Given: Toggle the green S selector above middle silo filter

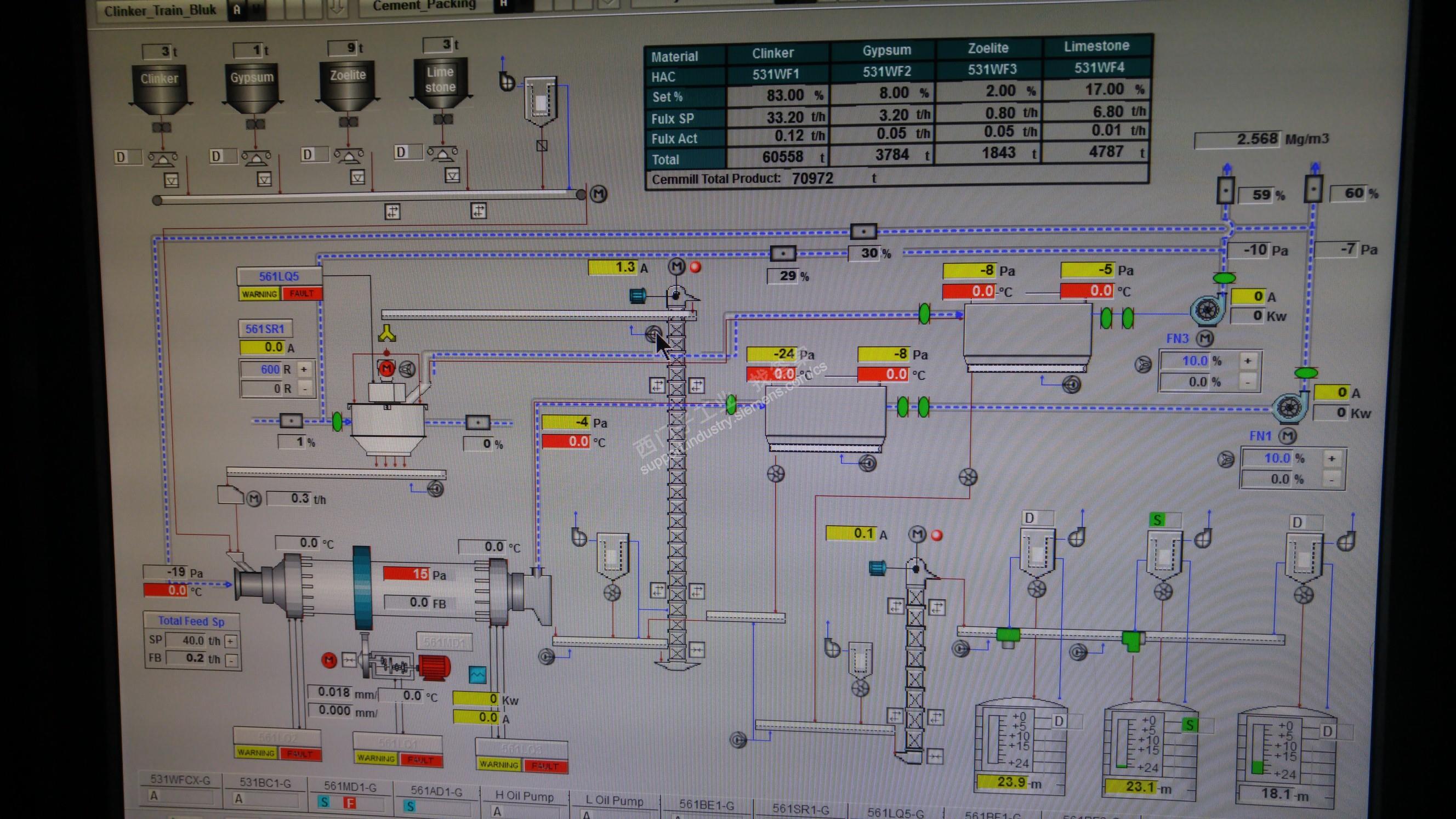Looking at the screenshot, I should [1157, 520].
